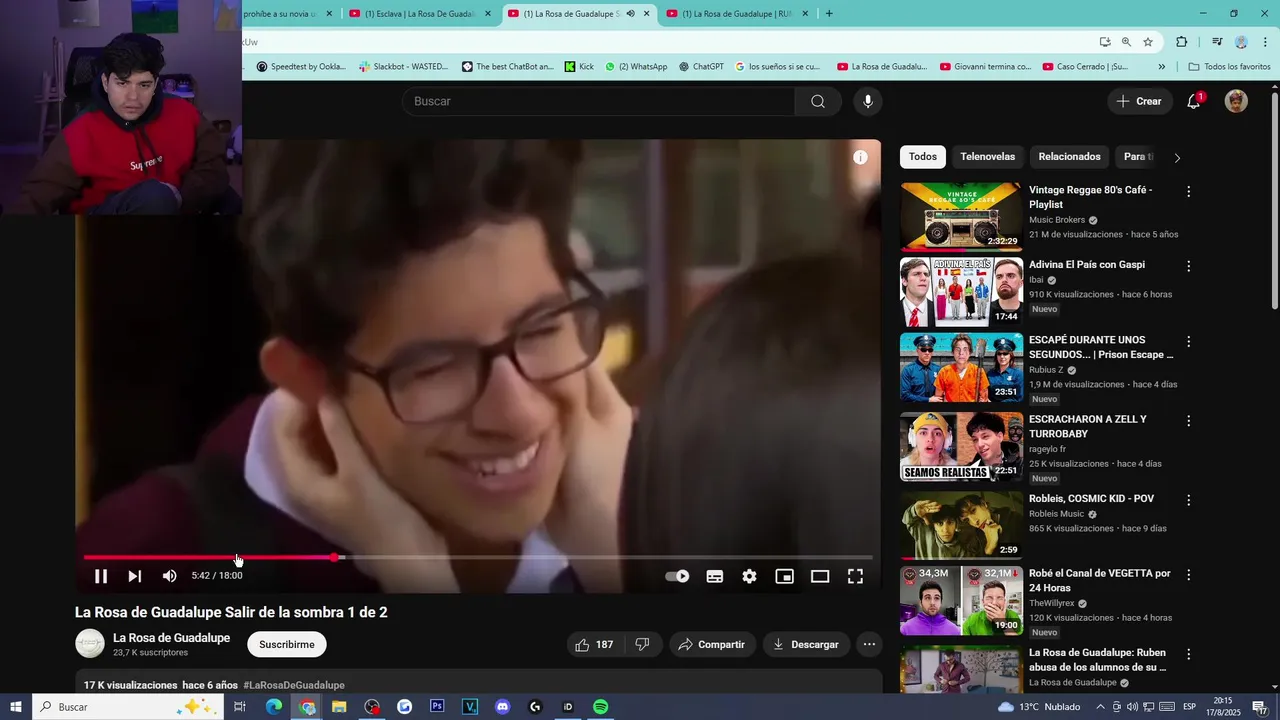Screen dimensions: 1280x720
Task: Open options for Robleis COSMIC KID video
Action: point(1188,500)
